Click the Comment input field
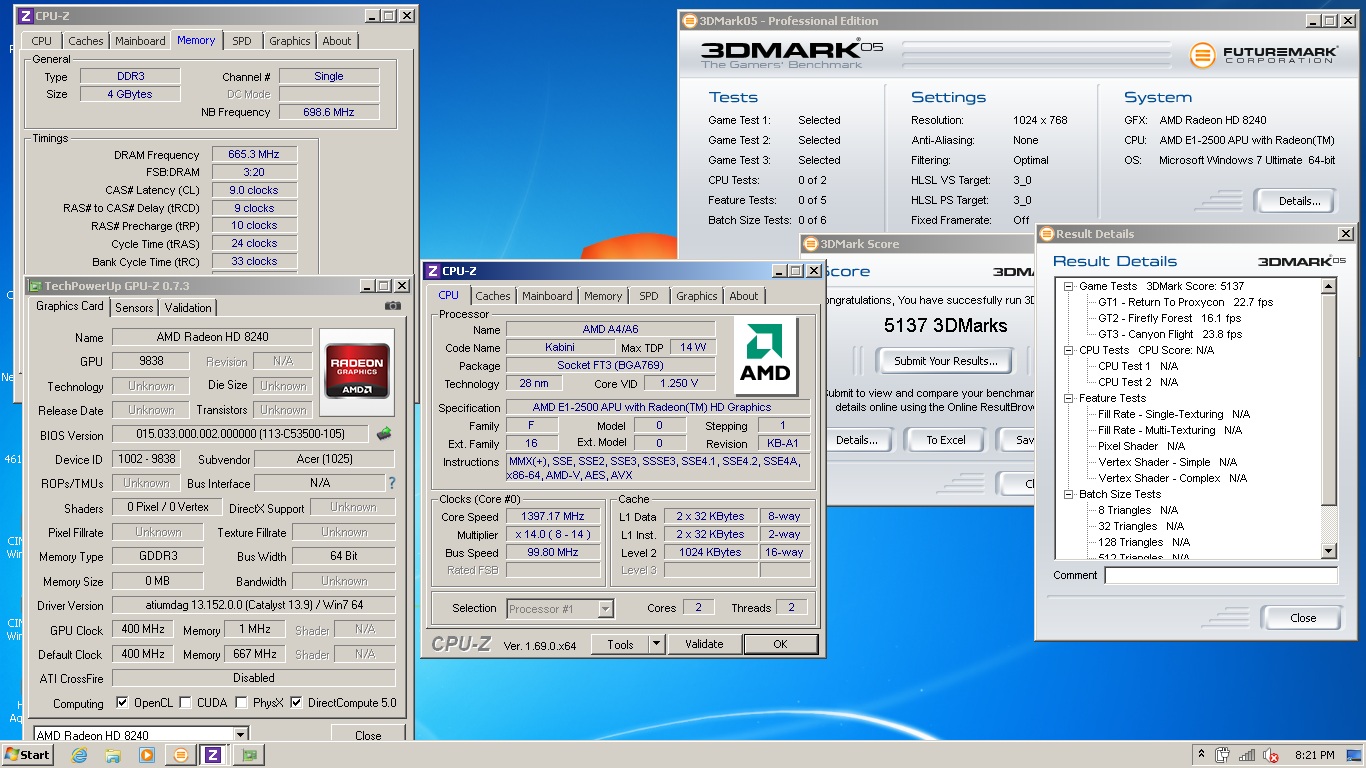 pyautogui.click(x=1221, y=575)
